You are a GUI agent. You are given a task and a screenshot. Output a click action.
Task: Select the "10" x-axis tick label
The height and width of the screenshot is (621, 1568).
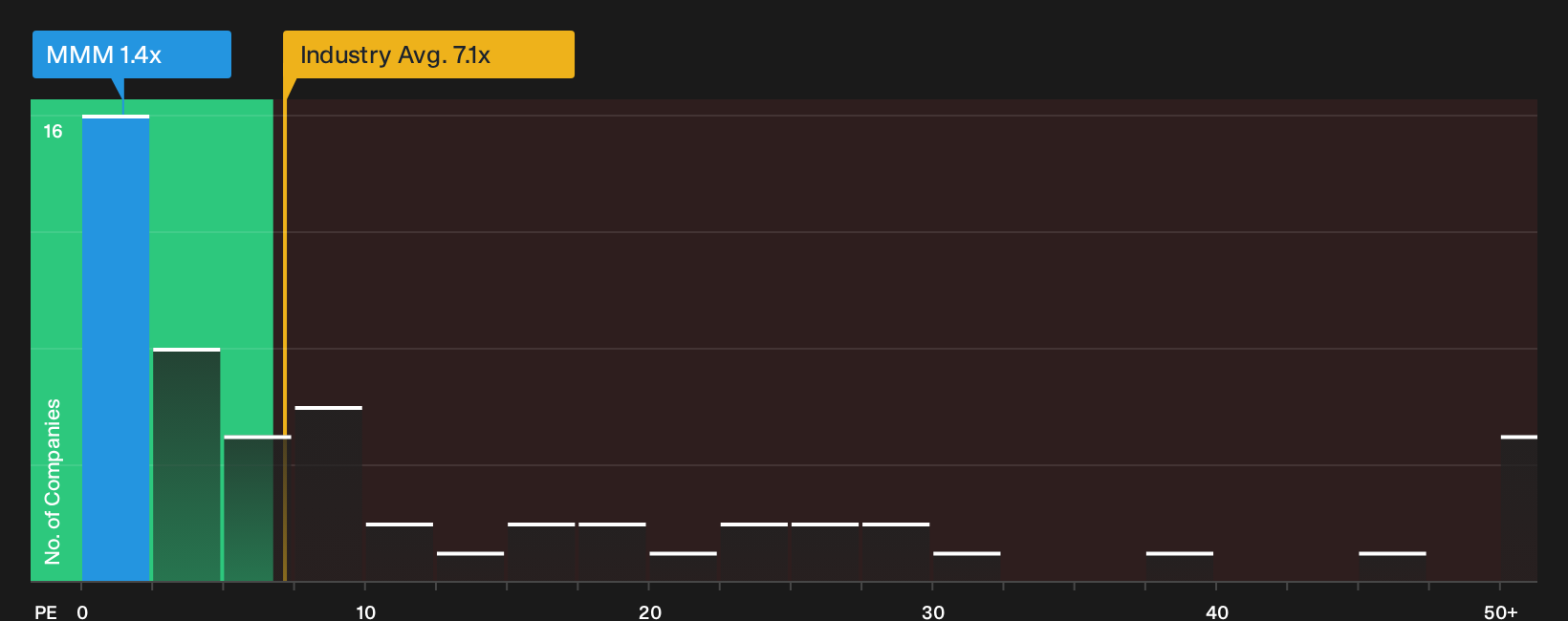click(365, 611)
